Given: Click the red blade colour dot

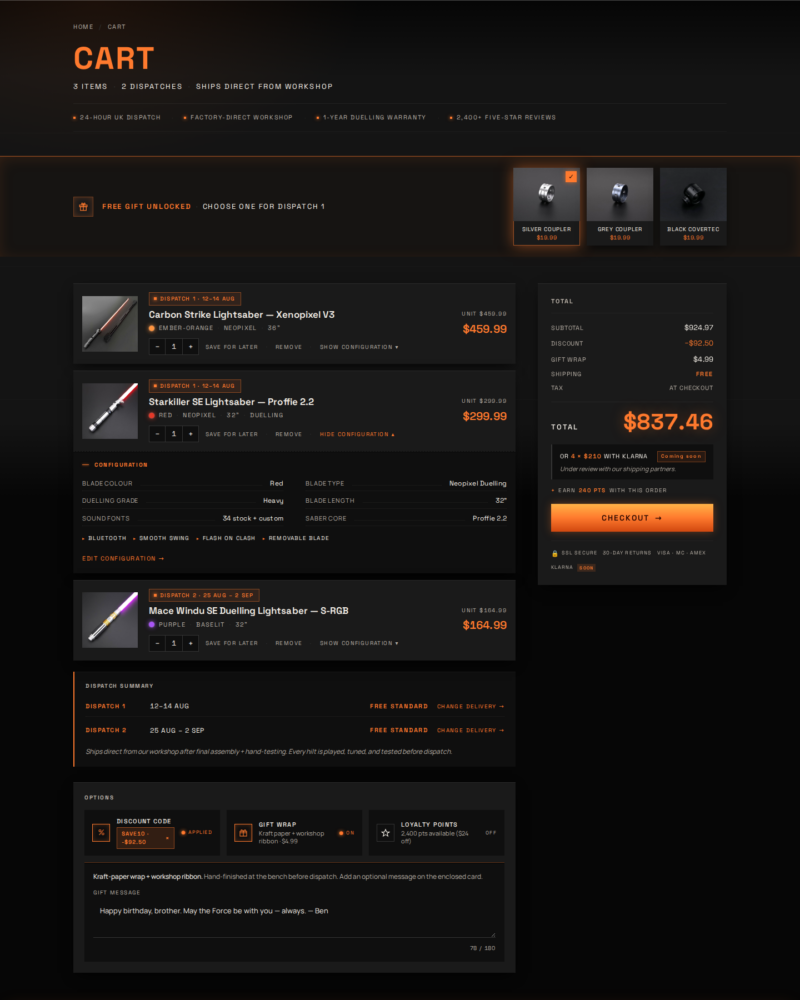Looking at the screenshot, I should [x=152, y=415].
